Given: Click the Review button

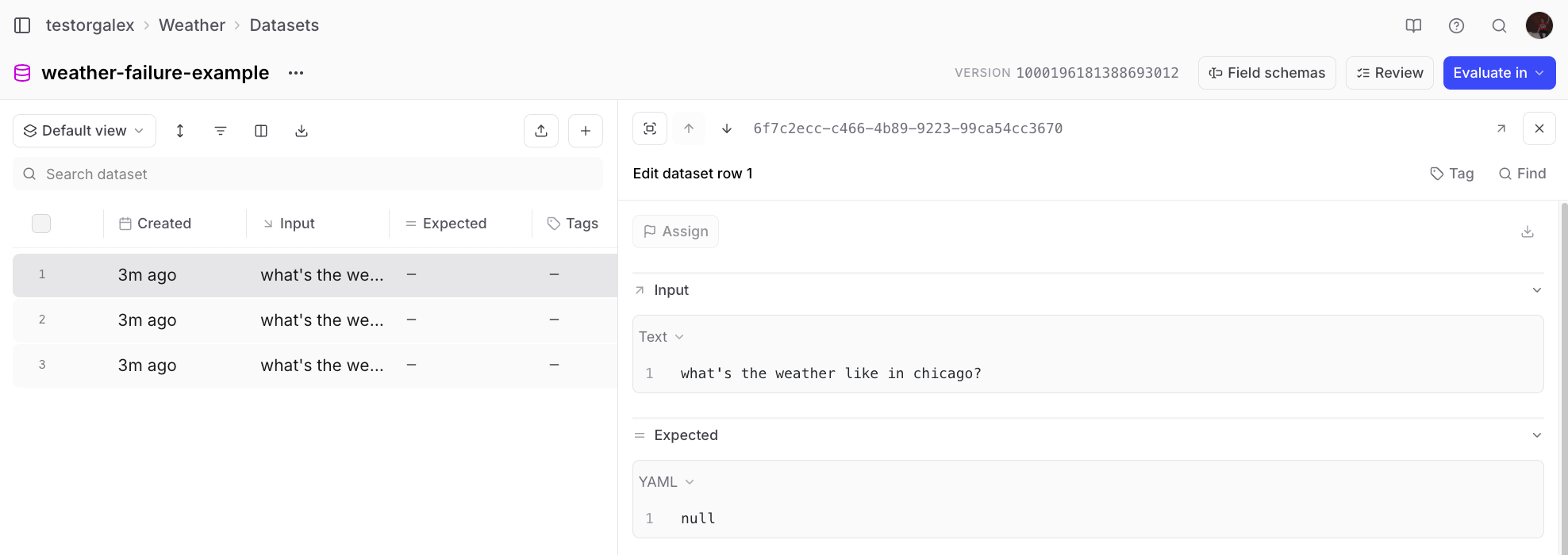Looking at the screenshot, I should click(1389, 73).
